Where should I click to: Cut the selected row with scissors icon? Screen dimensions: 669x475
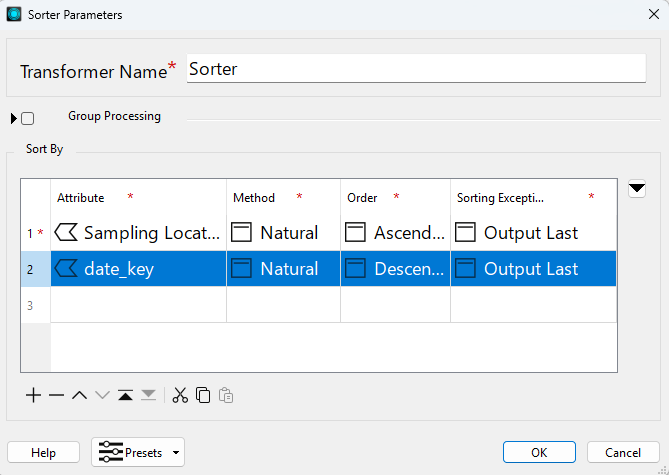pyautogui.click(x=180, y=395)
